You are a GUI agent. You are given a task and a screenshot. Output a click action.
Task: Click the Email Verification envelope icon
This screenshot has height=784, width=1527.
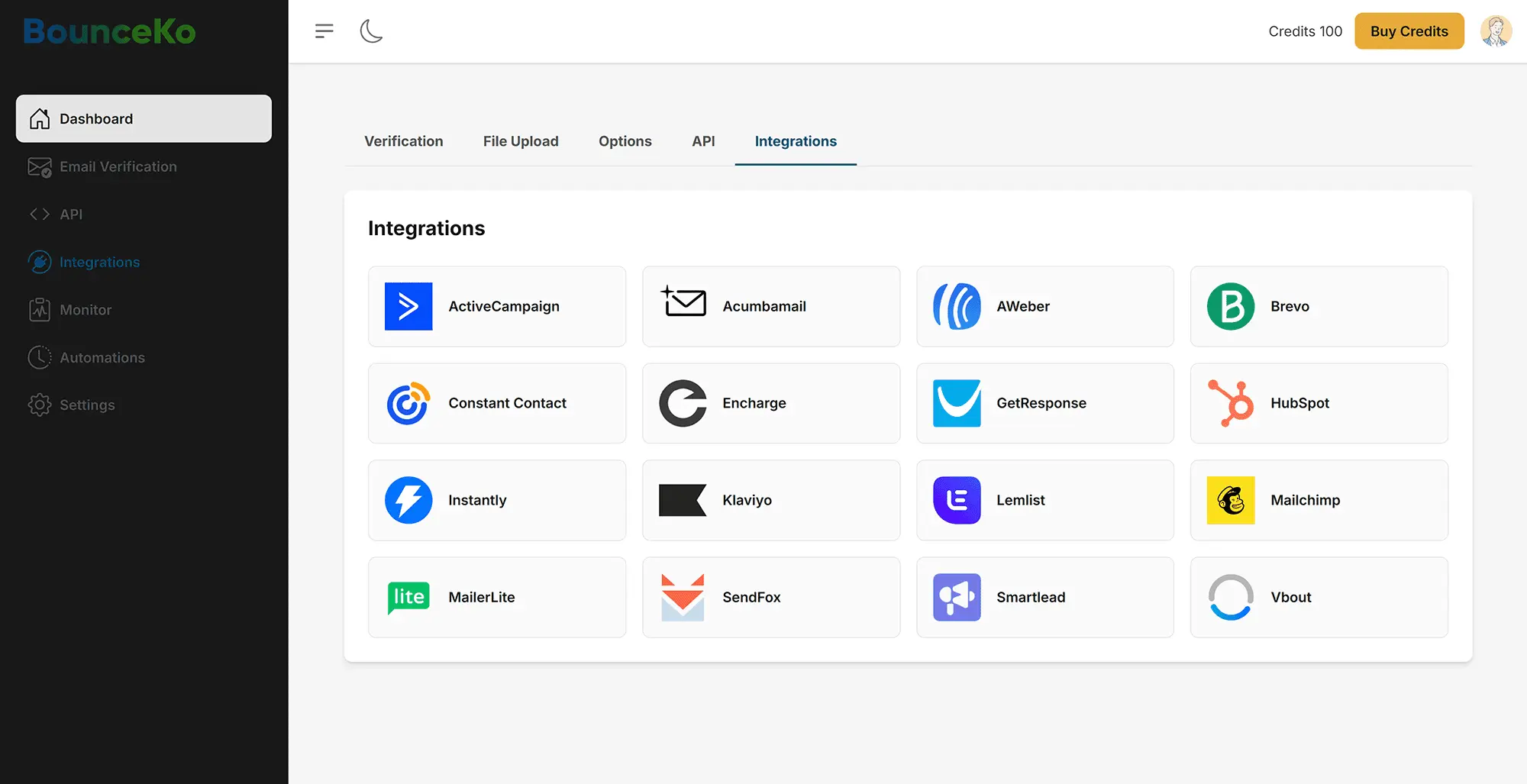[40, 166]
